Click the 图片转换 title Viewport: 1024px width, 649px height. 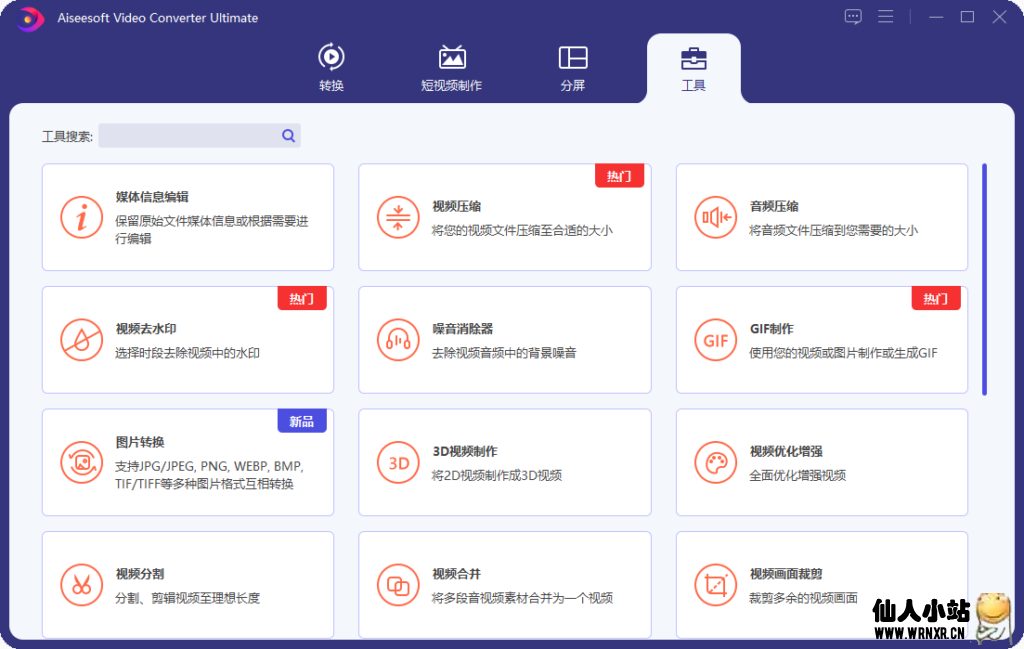click(x=140, y=442)
